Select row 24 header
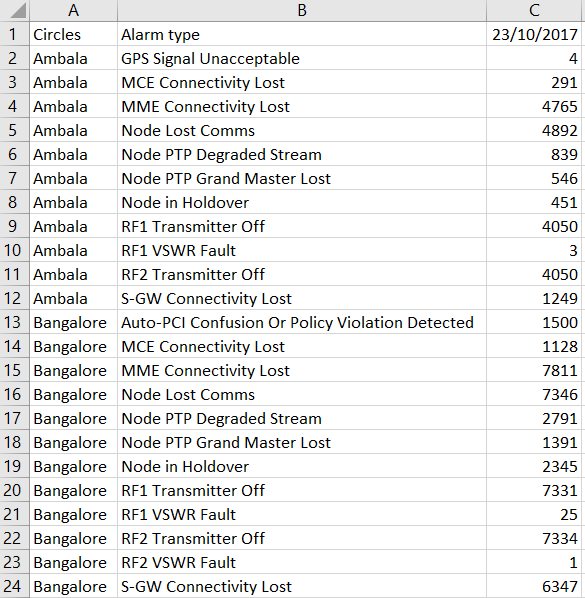The width and height of the screenshot is (585, 598). point(14,586)
